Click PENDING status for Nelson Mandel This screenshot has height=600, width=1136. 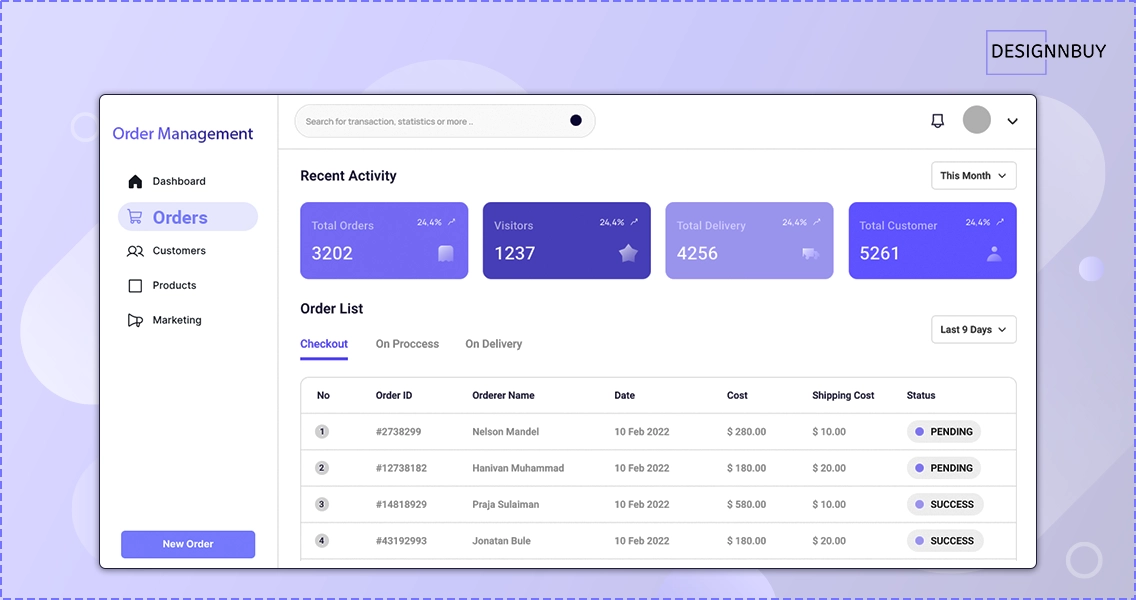pos(943,432)
